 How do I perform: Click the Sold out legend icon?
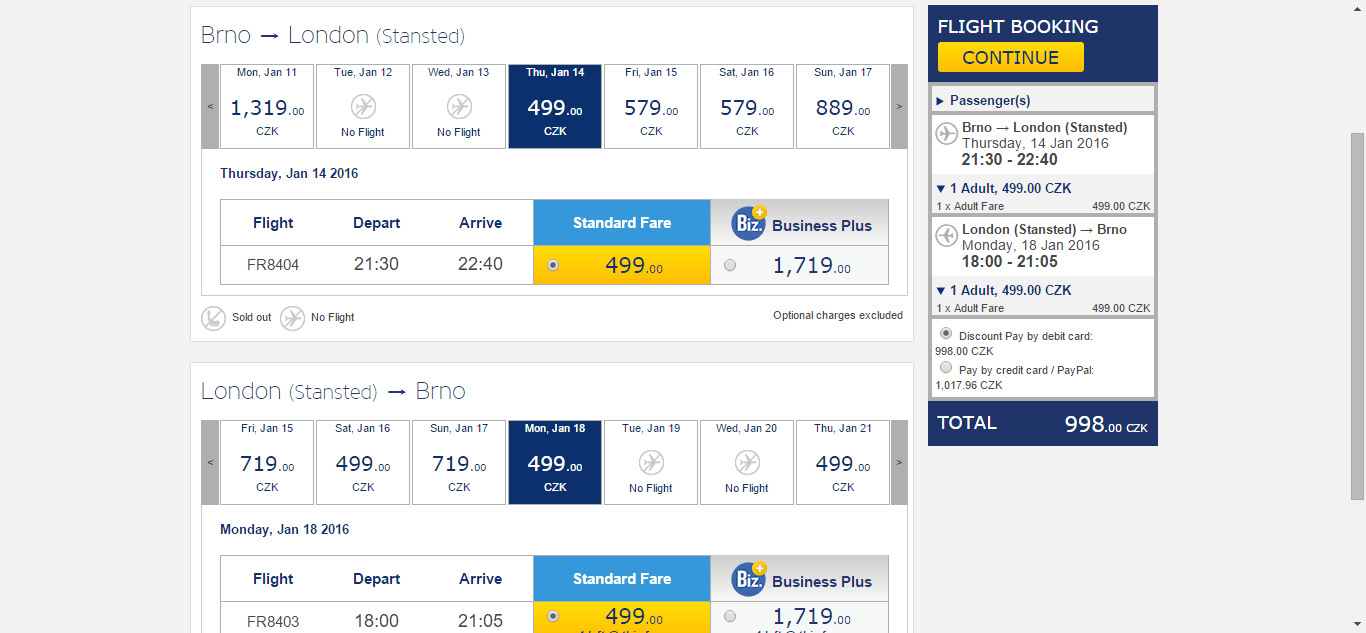(213, 318)
